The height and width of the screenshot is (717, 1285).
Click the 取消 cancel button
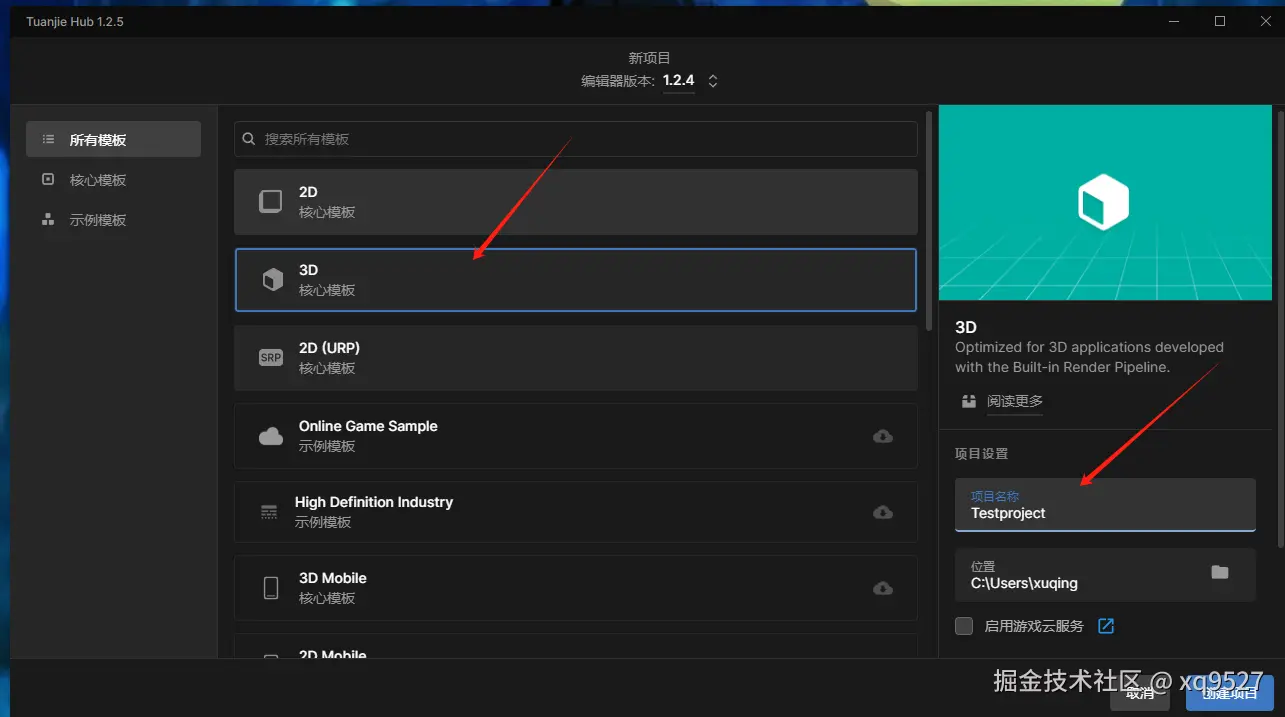click(1140, 693)
